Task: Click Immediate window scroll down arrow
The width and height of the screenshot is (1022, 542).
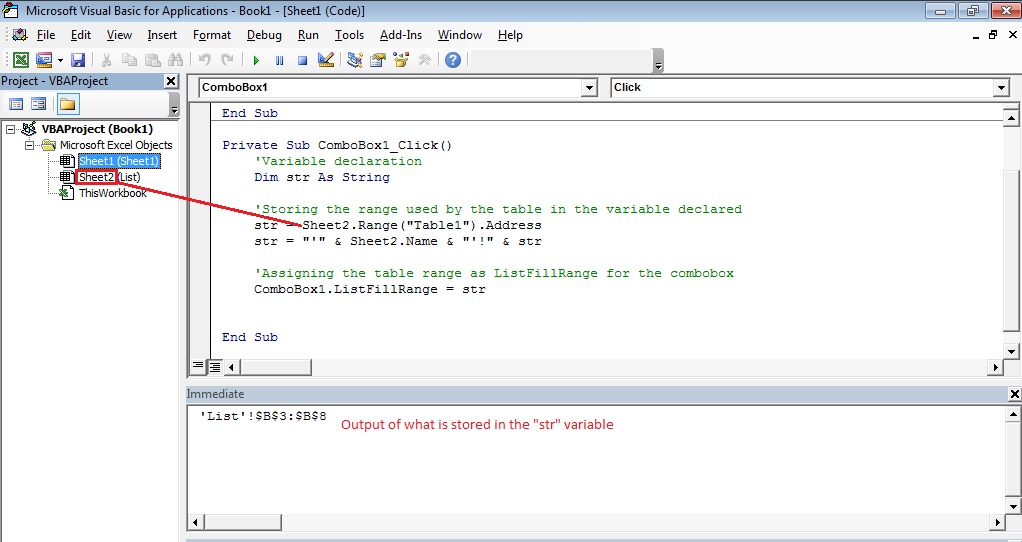Action: [x=1014, y=506]
